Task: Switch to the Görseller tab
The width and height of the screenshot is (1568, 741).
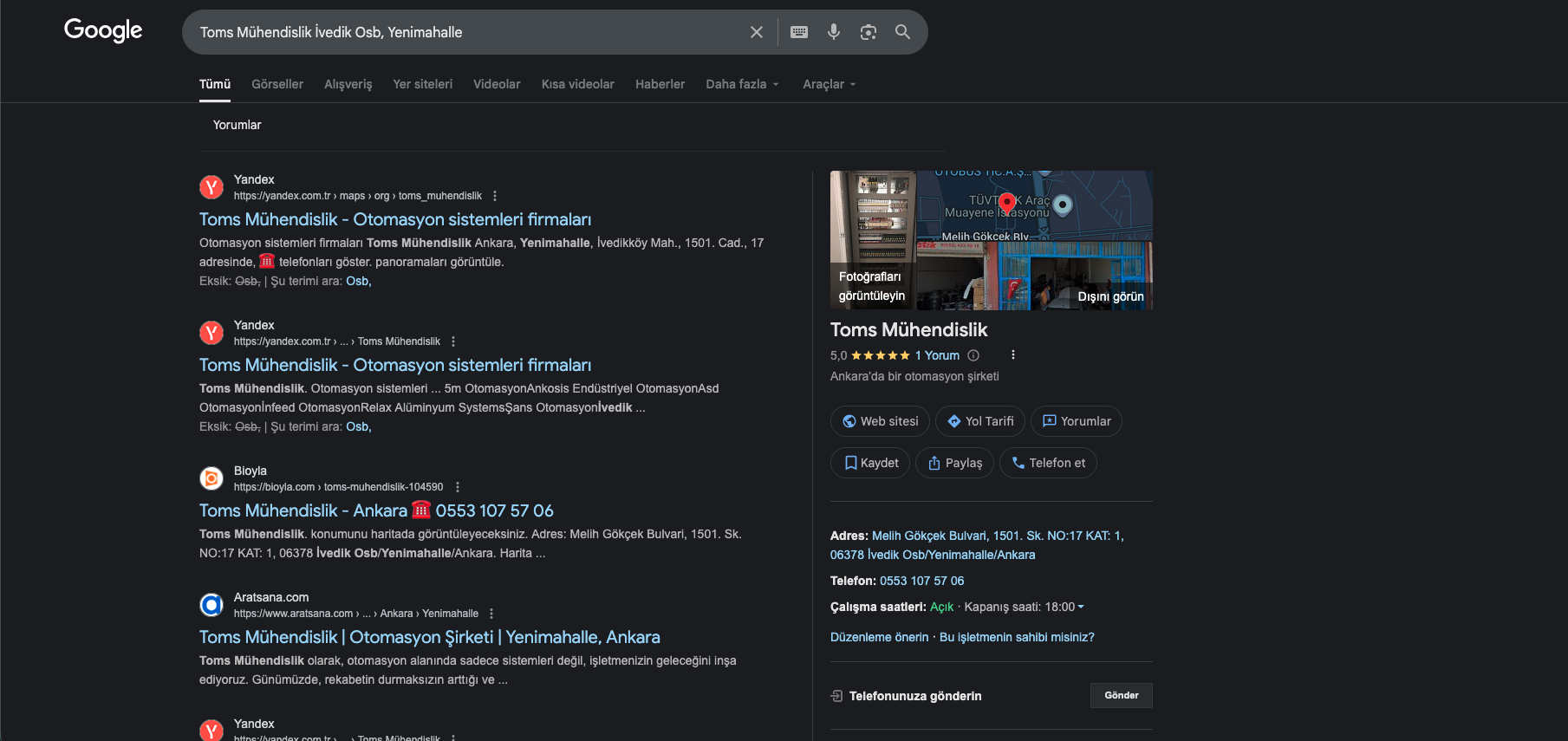Action: (277, 84)
